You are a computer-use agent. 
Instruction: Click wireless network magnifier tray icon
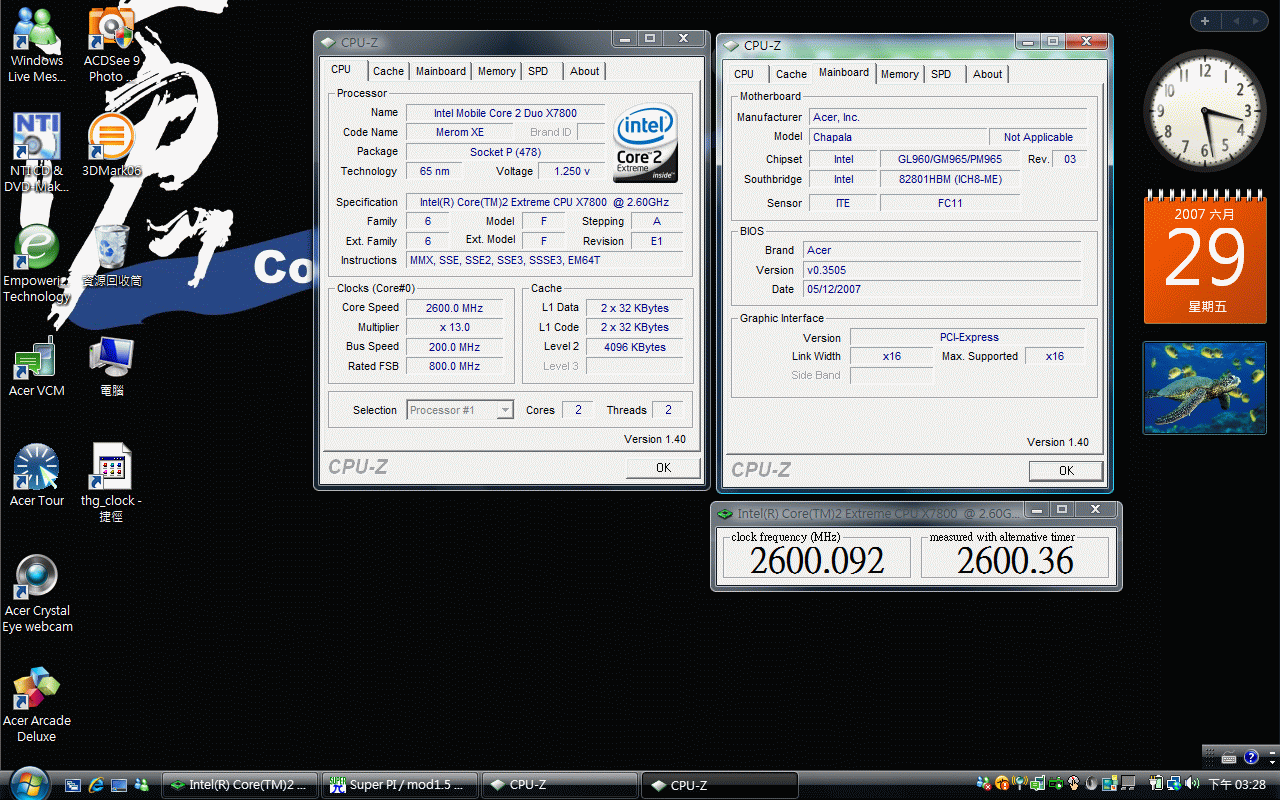pos(1020,784)
